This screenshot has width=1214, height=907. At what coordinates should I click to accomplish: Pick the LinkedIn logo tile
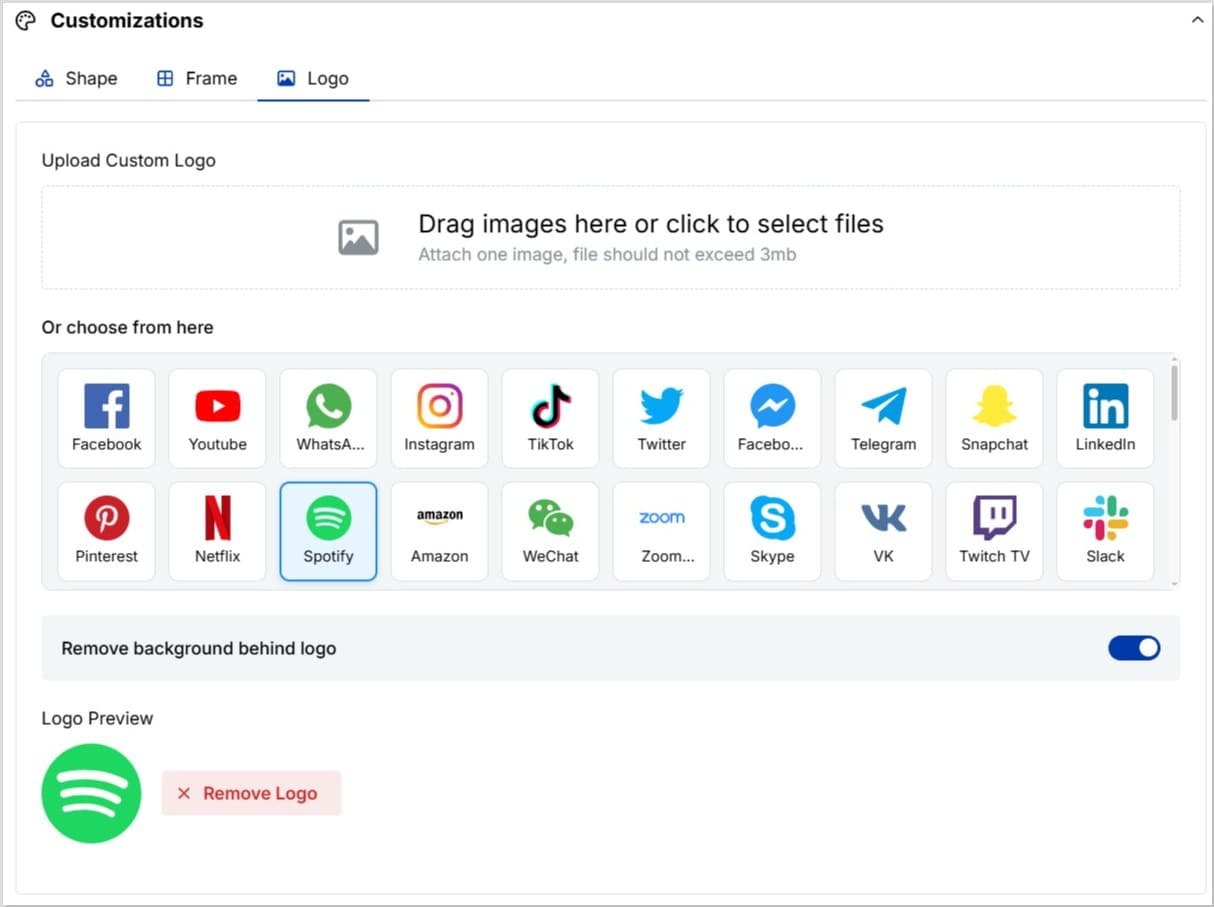tap(1106, 418)
